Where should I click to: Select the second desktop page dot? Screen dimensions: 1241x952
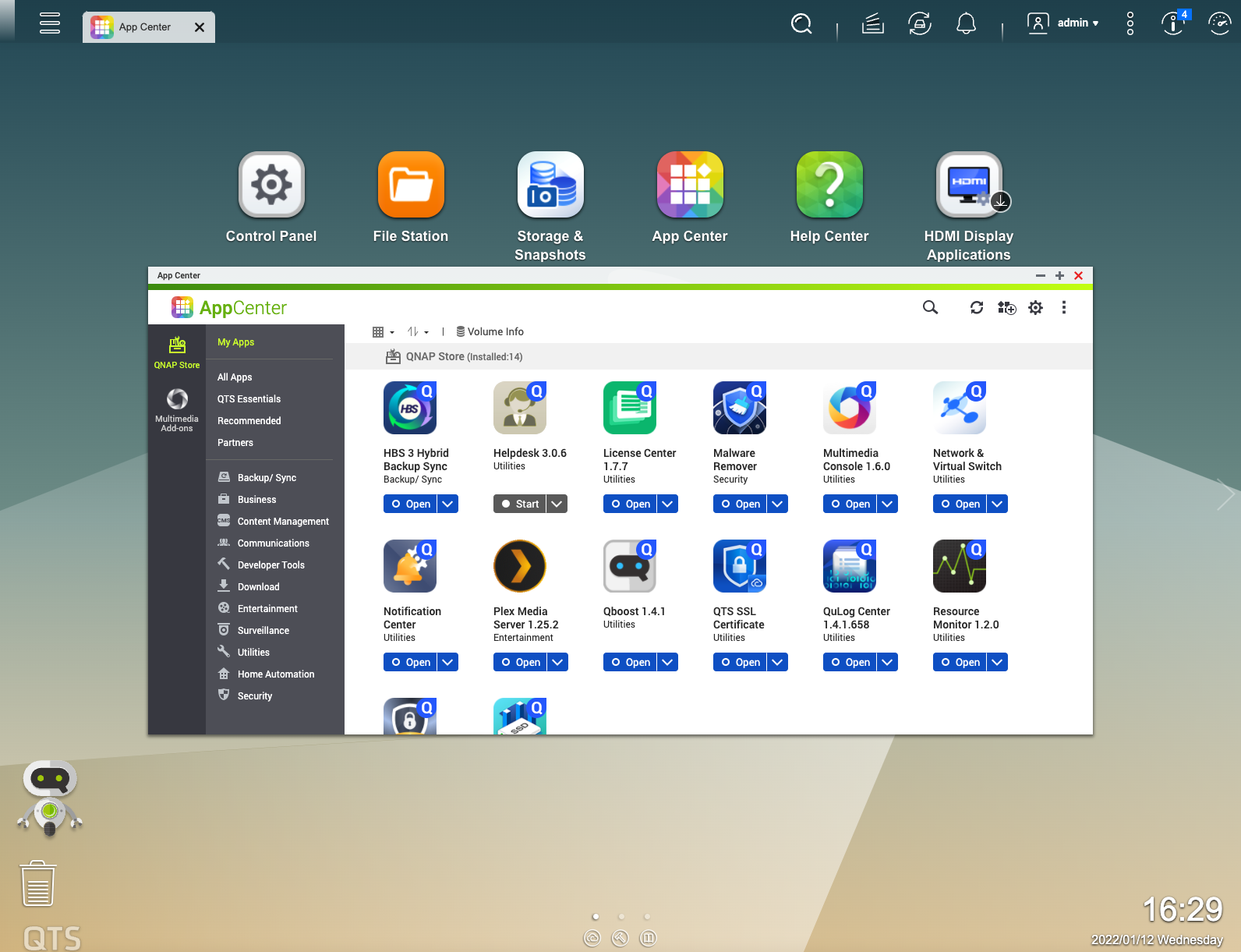621,917
